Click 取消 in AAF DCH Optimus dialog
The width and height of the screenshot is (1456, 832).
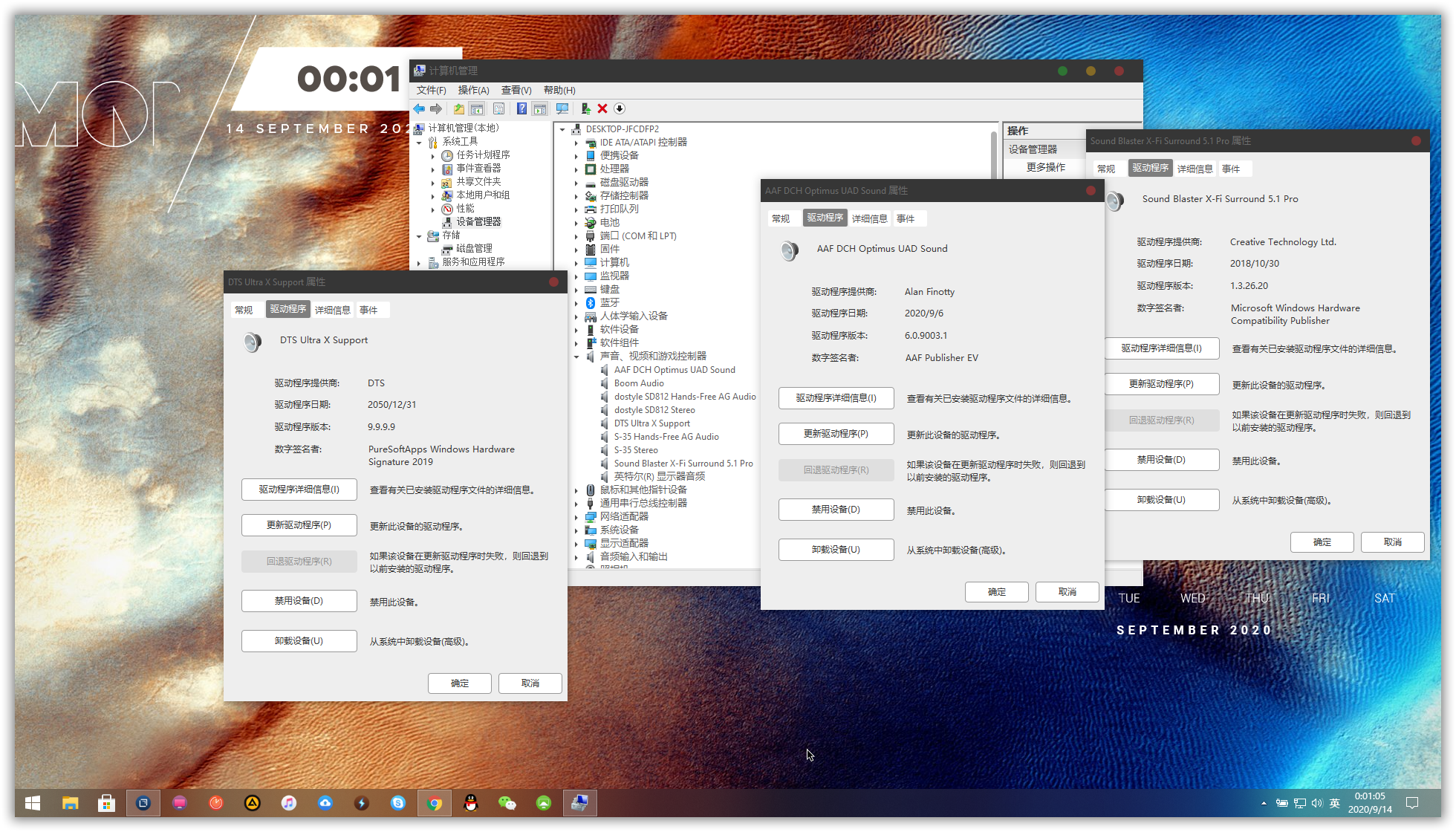tap(1067, 592)
